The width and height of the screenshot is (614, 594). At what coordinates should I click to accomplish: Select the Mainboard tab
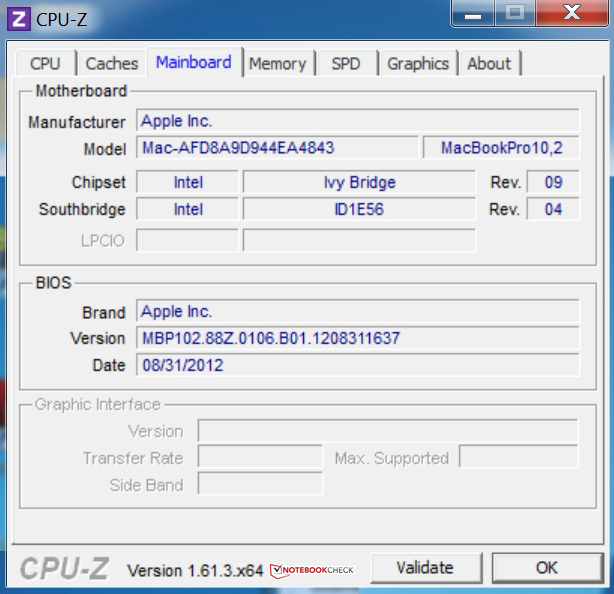194,62
